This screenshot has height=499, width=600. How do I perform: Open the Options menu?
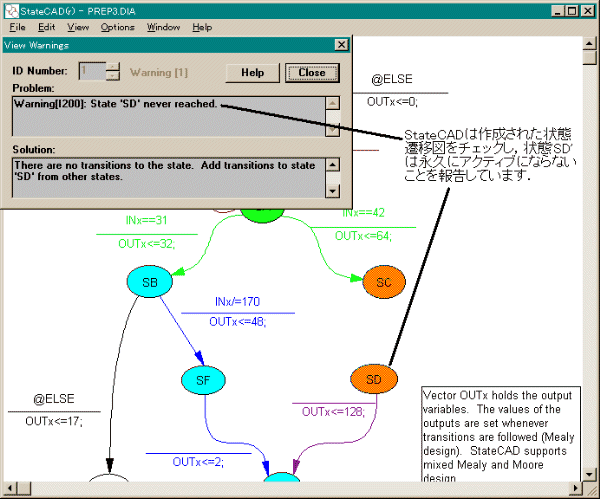(117, 27)
